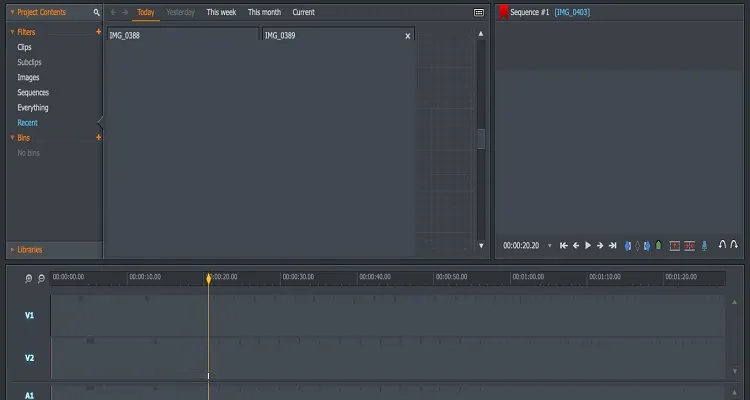
Task: Open search in Project Contents
Action: click(96, 12)
